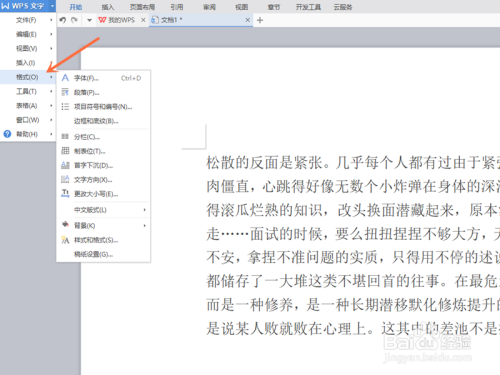Close the 文档1 document tab

point(248,20)
